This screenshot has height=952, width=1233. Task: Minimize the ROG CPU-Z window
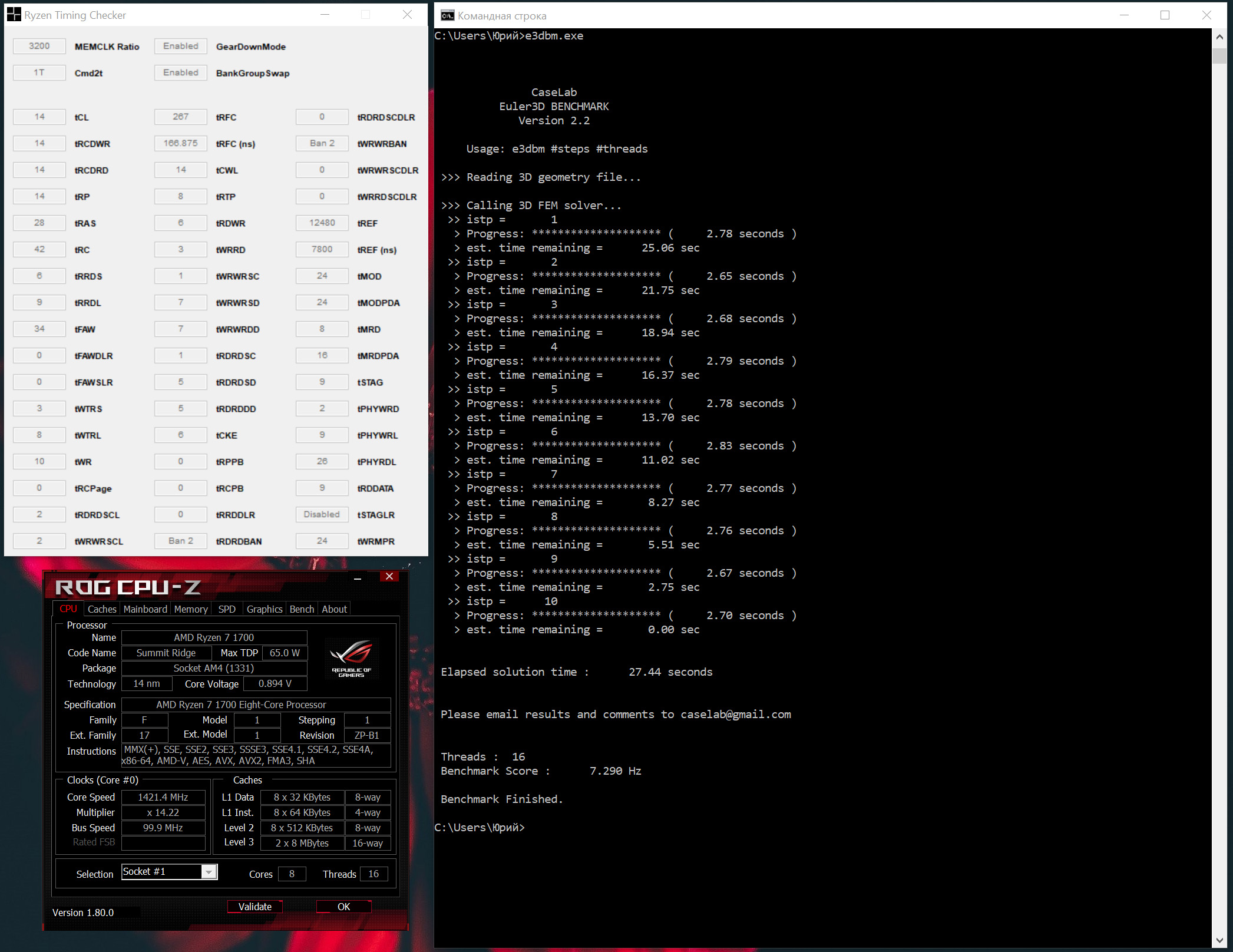tap(358, 578)
